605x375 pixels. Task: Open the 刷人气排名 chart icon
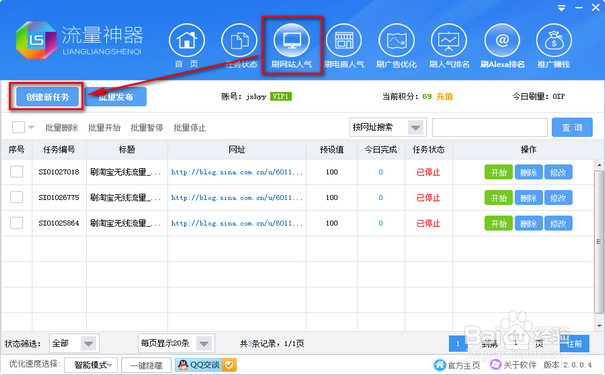click(x=449, y=40)
